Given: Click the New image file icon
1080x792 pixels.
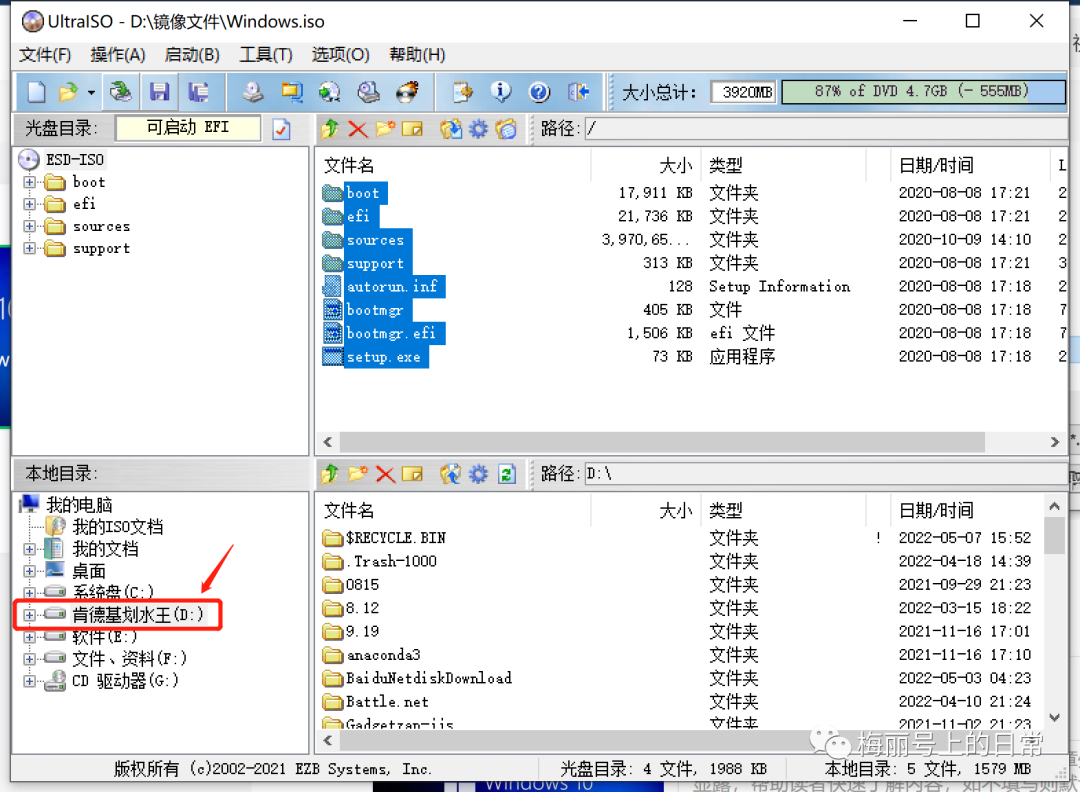Looking at the screenshot, I should pyautogui.click(x=37, y=92).
